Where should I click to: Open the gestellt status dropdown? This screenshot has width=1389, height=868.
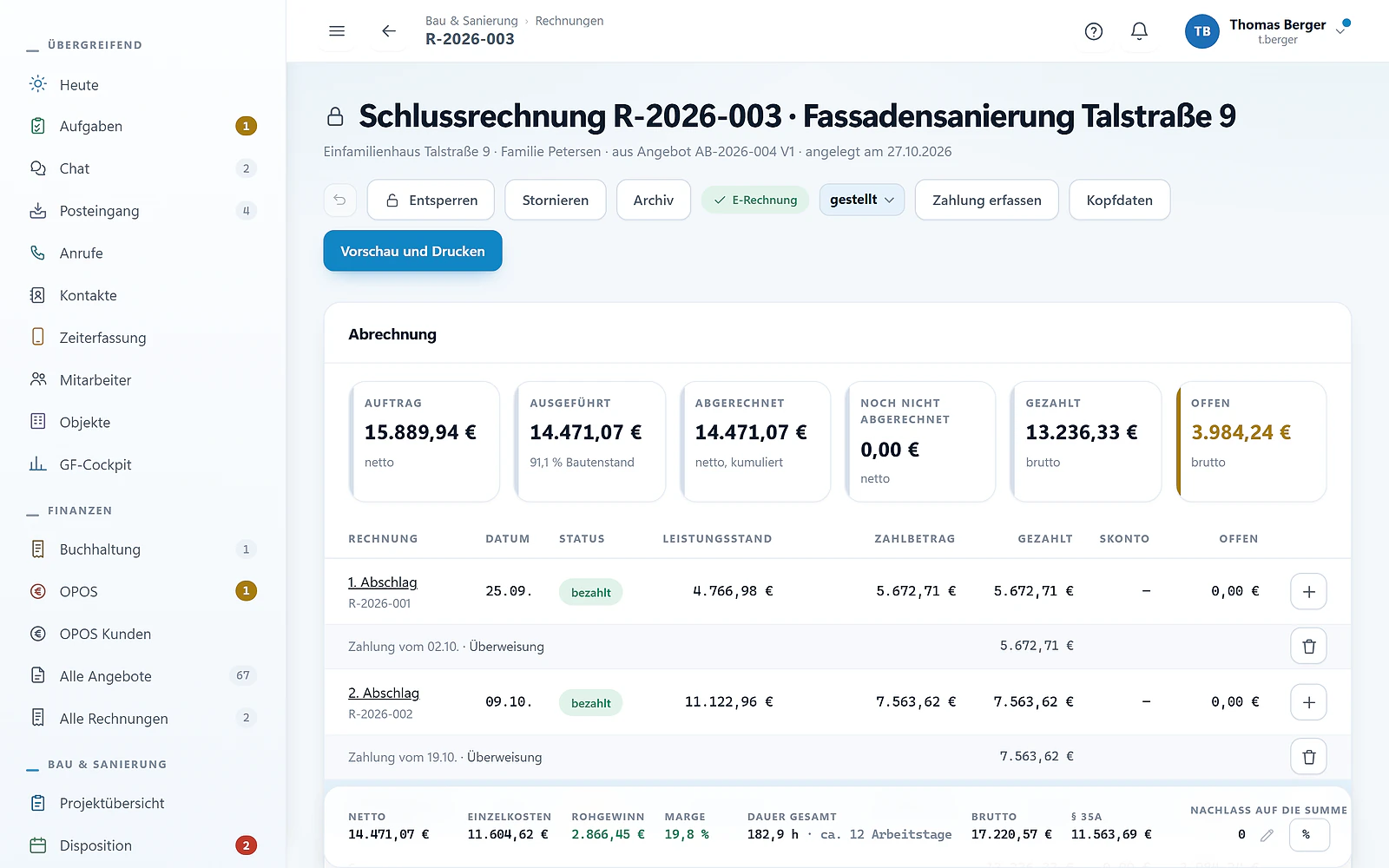click(861, 200)
